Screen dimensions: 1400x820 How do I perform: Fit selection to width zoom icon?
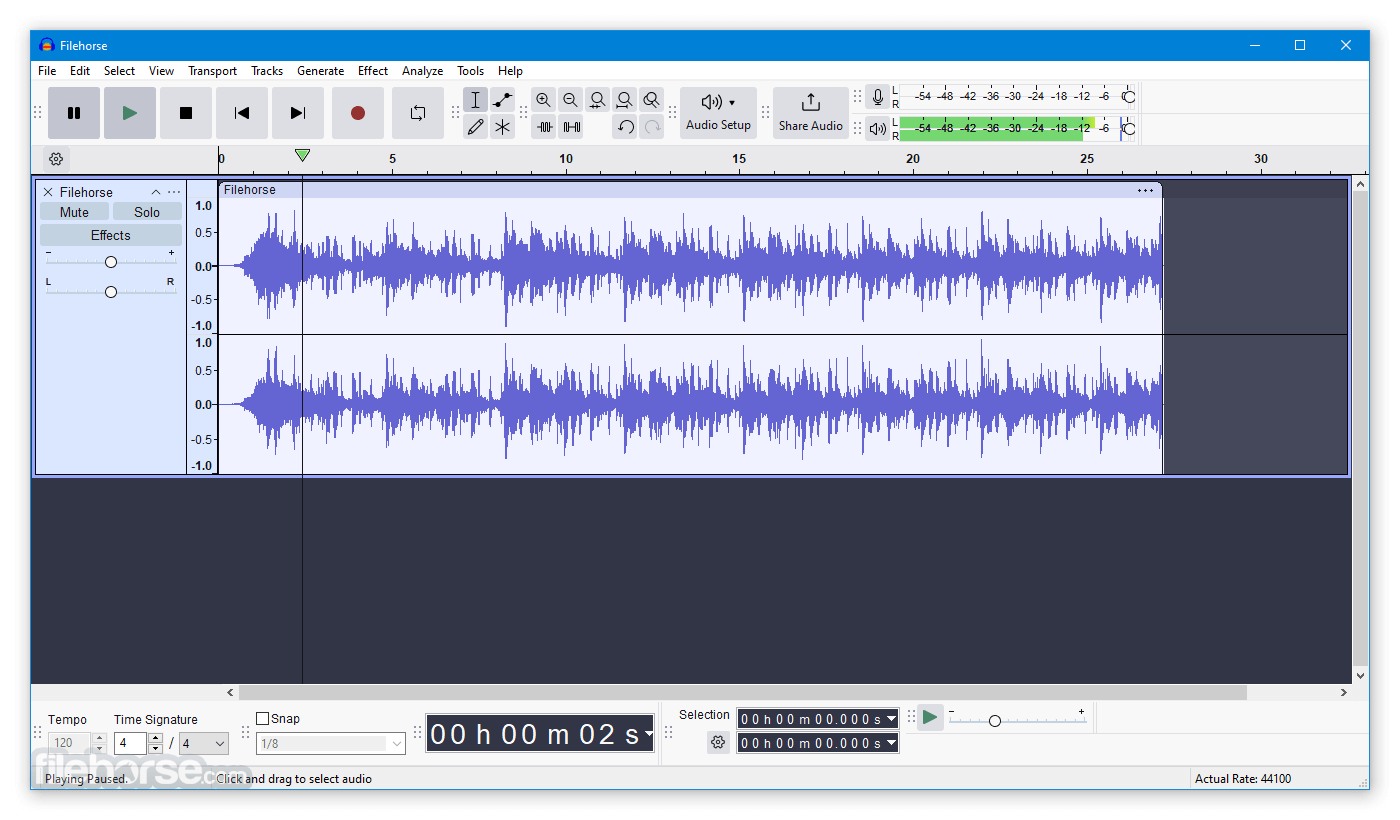click(x=597, y=100)
